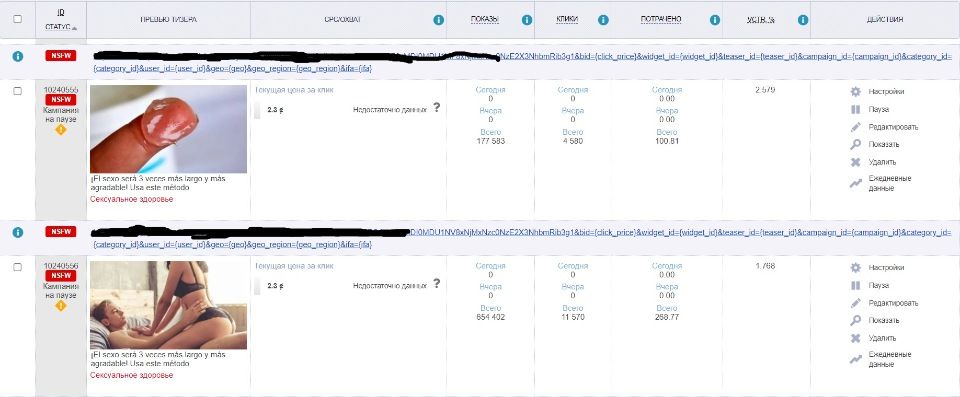Viewport: 960px width, 397px height.
Task: Edit teaser 10240556 with pencil icon
Action: coord(855,303)
